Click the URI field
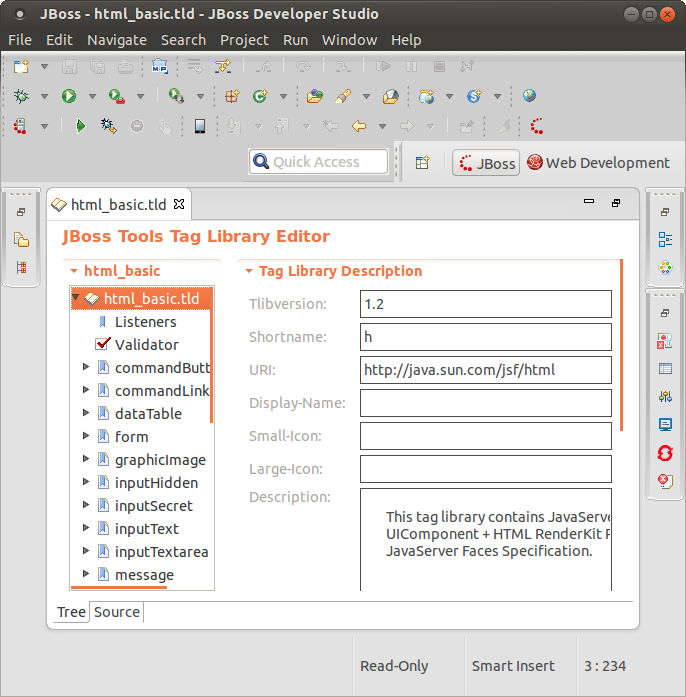Screen dimensions: 686x697 [485, 370]
